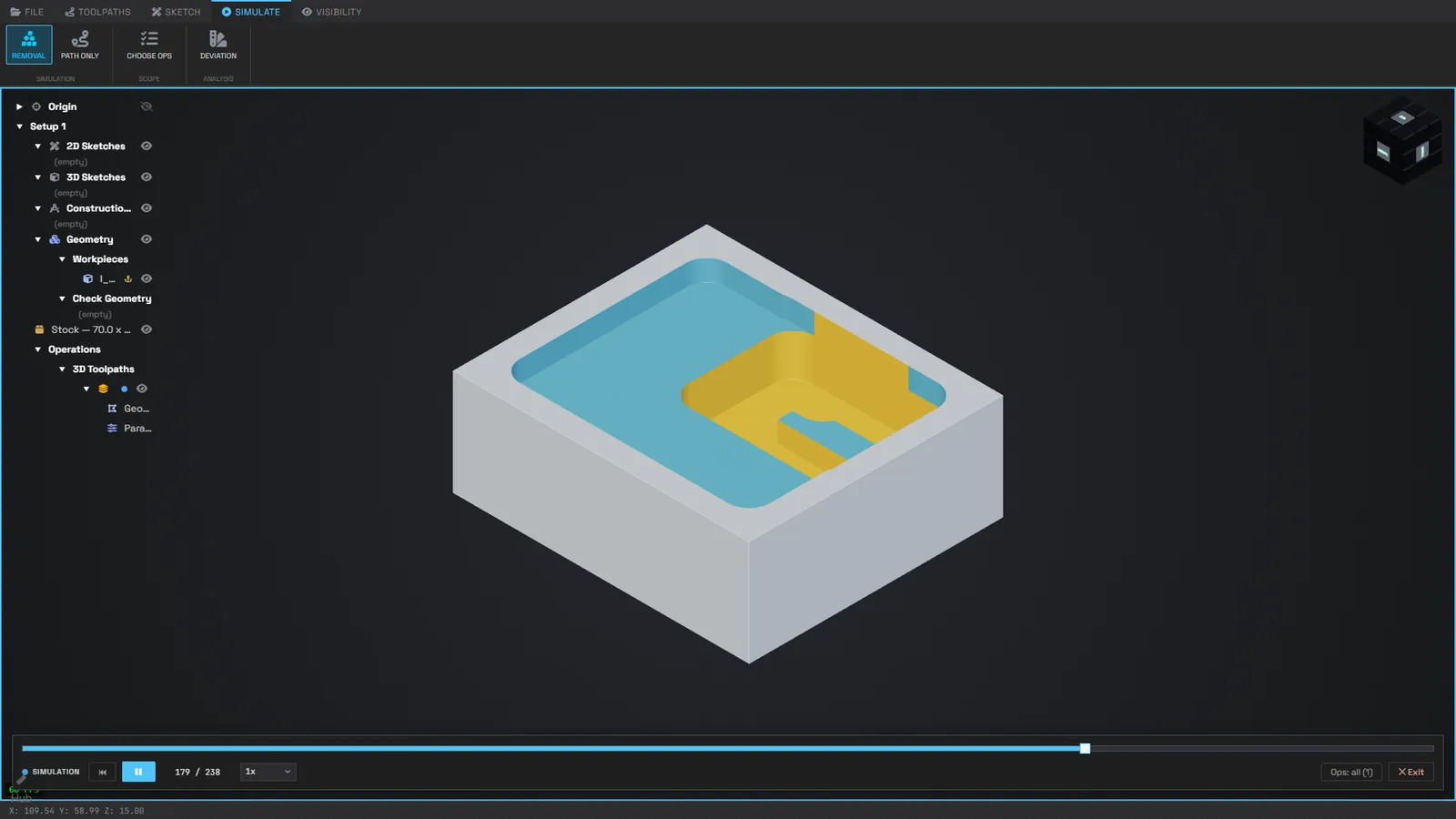This screenshot has width=1456, height=819.
Task: Collapse the Check Geometry node
Action: 62,298
